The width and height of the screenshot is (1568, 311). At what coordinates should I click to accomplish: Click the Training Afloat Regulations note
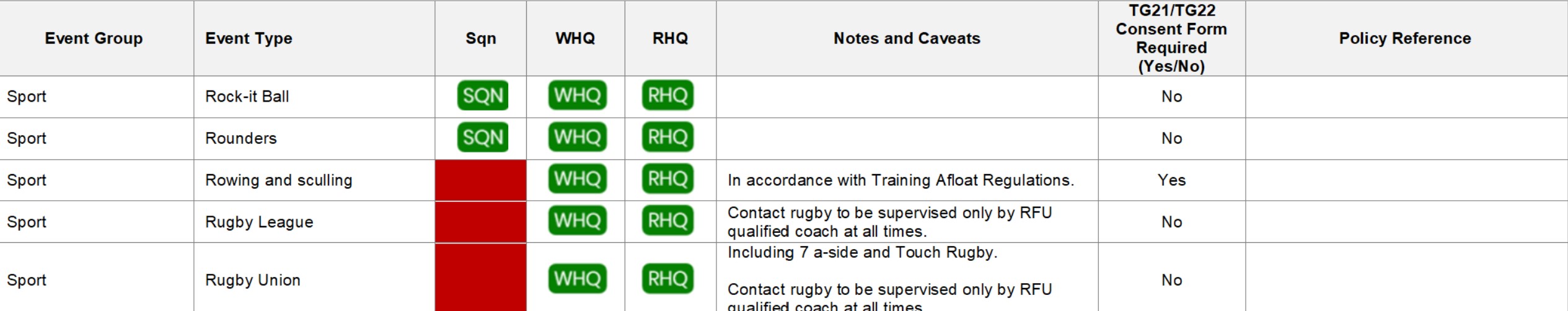point(901,180)
